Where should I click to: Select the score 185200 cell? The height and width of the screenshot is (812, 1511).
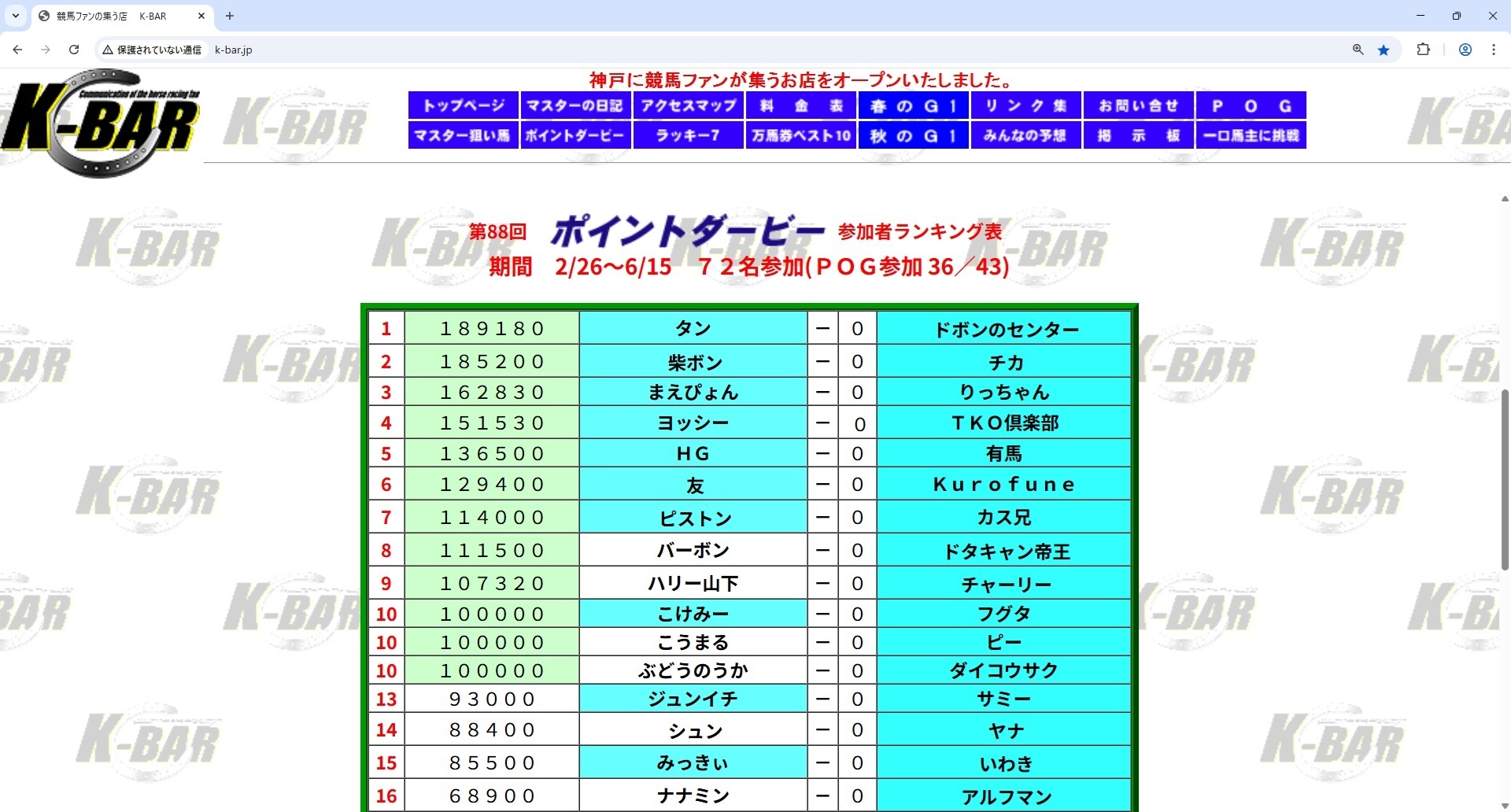pos(492,361)
